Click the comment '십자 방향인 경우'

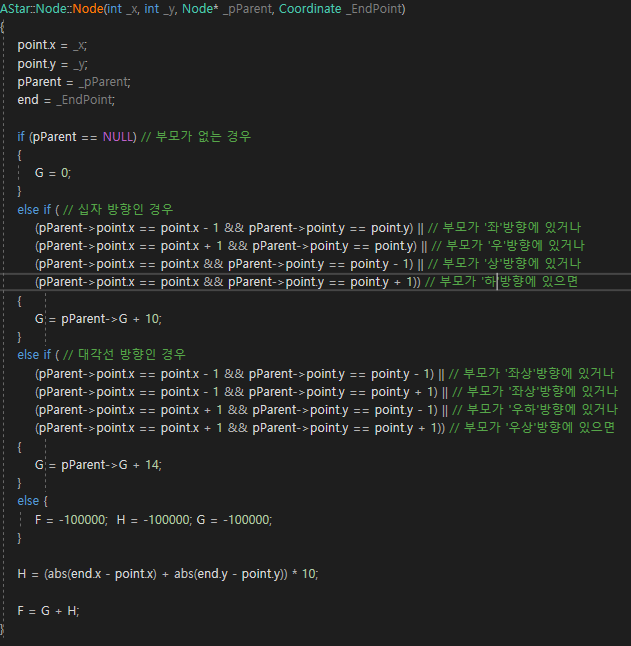tap(126, 209)
